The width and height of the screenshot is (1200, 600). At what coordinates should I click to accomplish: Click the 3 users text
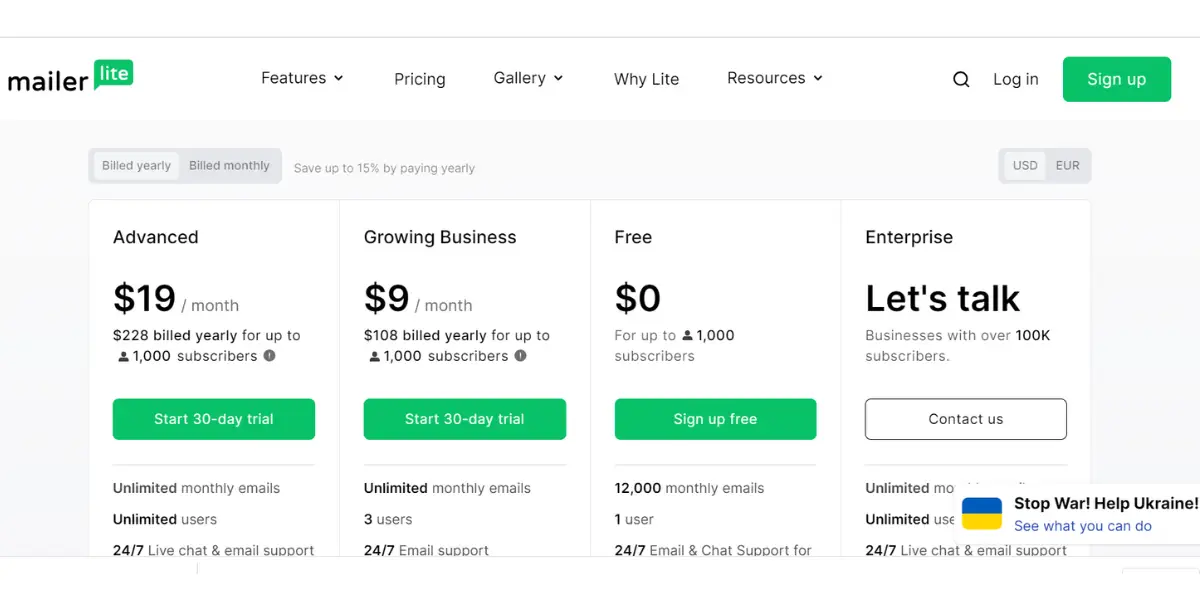pyautogui.click(x=388, y=519)
